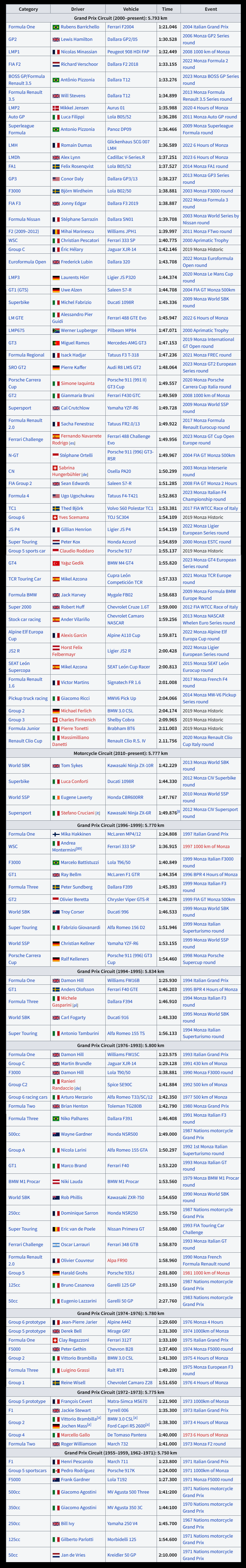Click the Driver column header
246x1568 pixels.
78,9
